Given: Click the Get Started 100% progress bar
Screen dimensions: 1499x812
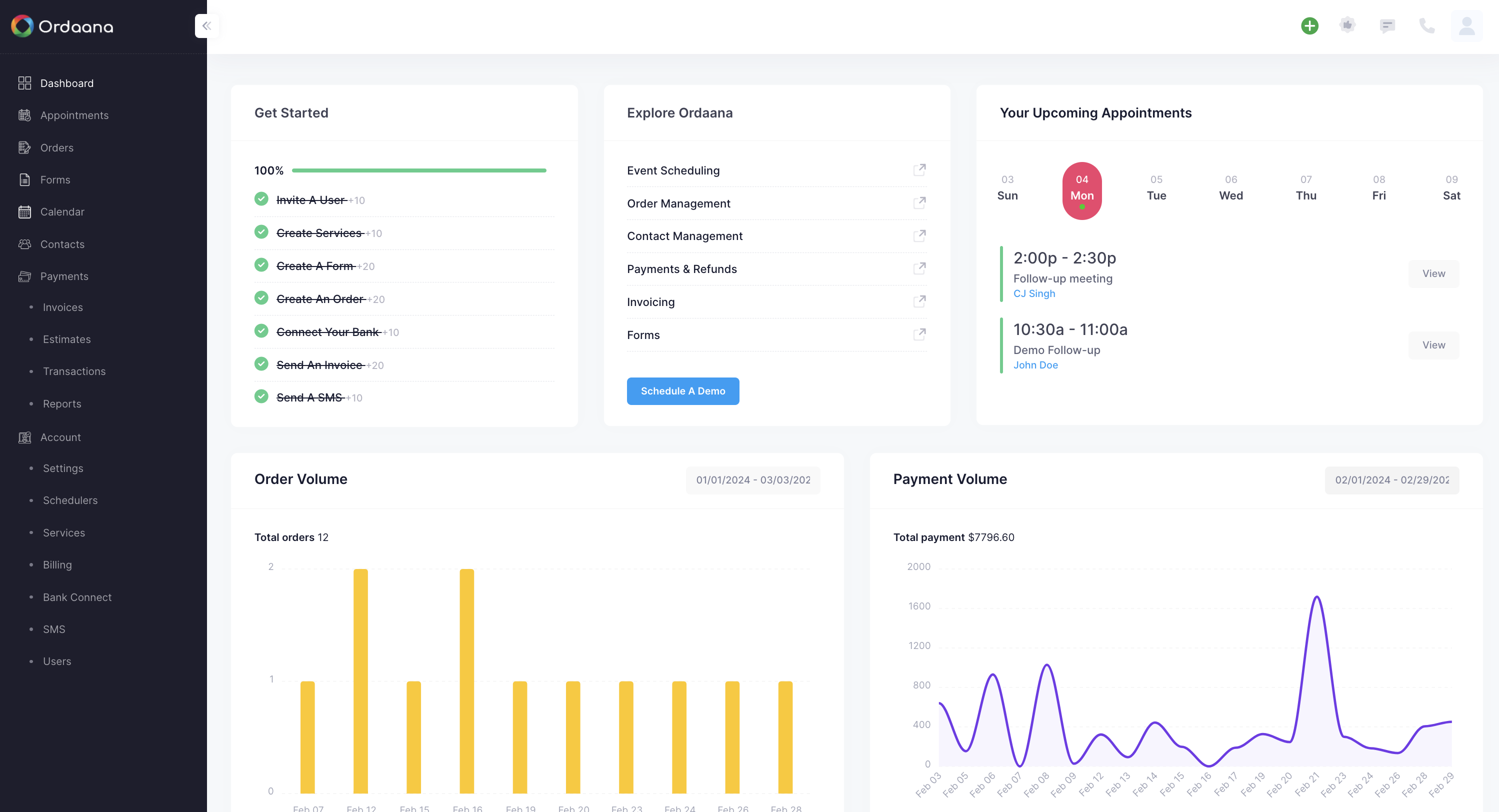Looking at the screenshot, I should tap(418, 170).
